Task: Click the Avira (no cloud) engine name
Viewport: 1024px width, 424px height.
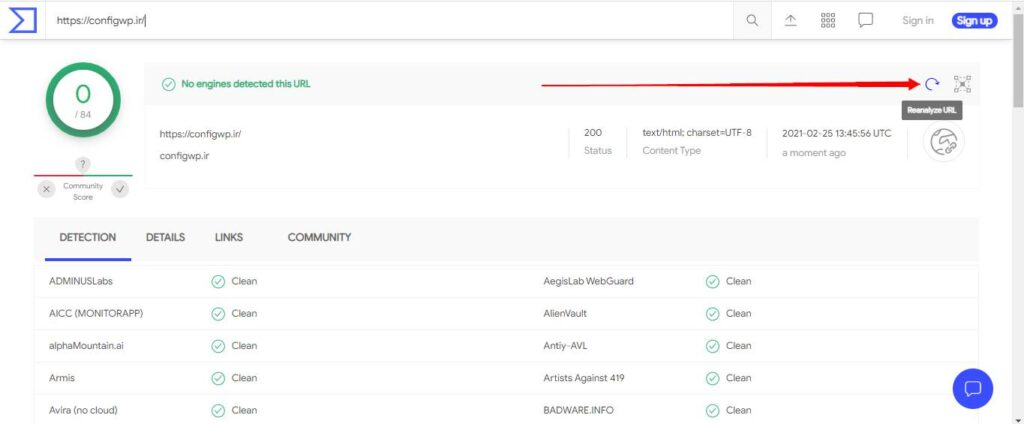Action: pyautogui.click(x=83, y=411)
